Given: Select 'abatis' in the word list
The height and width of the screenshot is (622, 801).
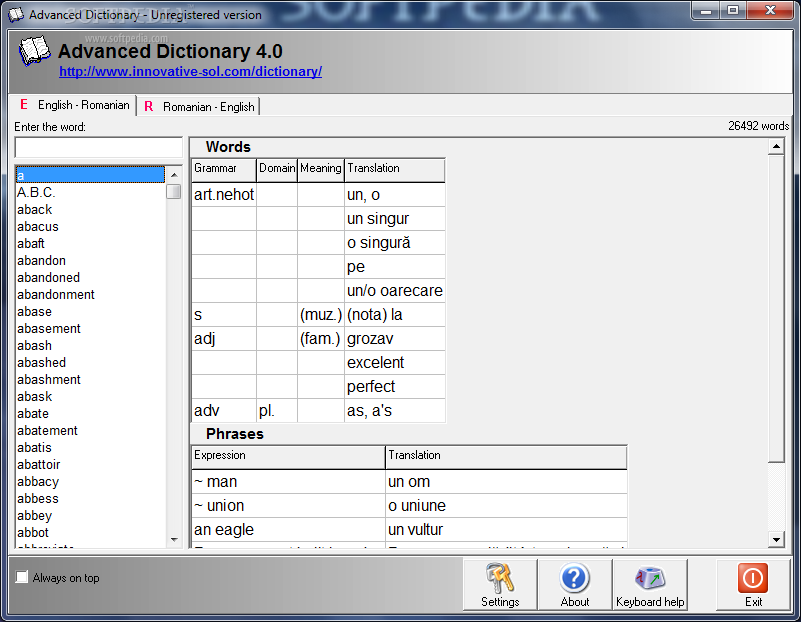Looking at the screenshot, I should click(x=90, y=448).
